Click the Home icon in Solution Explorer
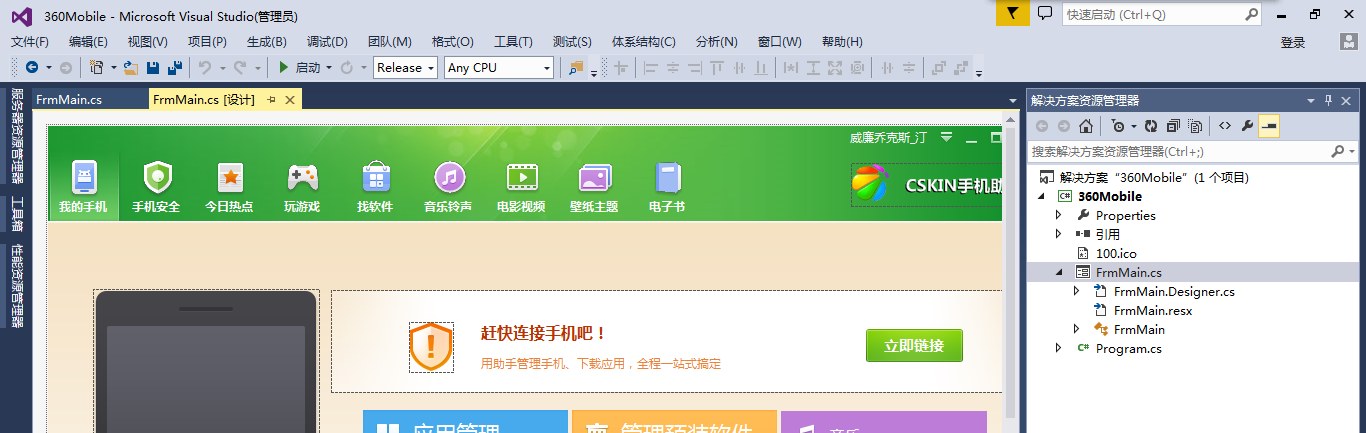 coord(1085,126)
